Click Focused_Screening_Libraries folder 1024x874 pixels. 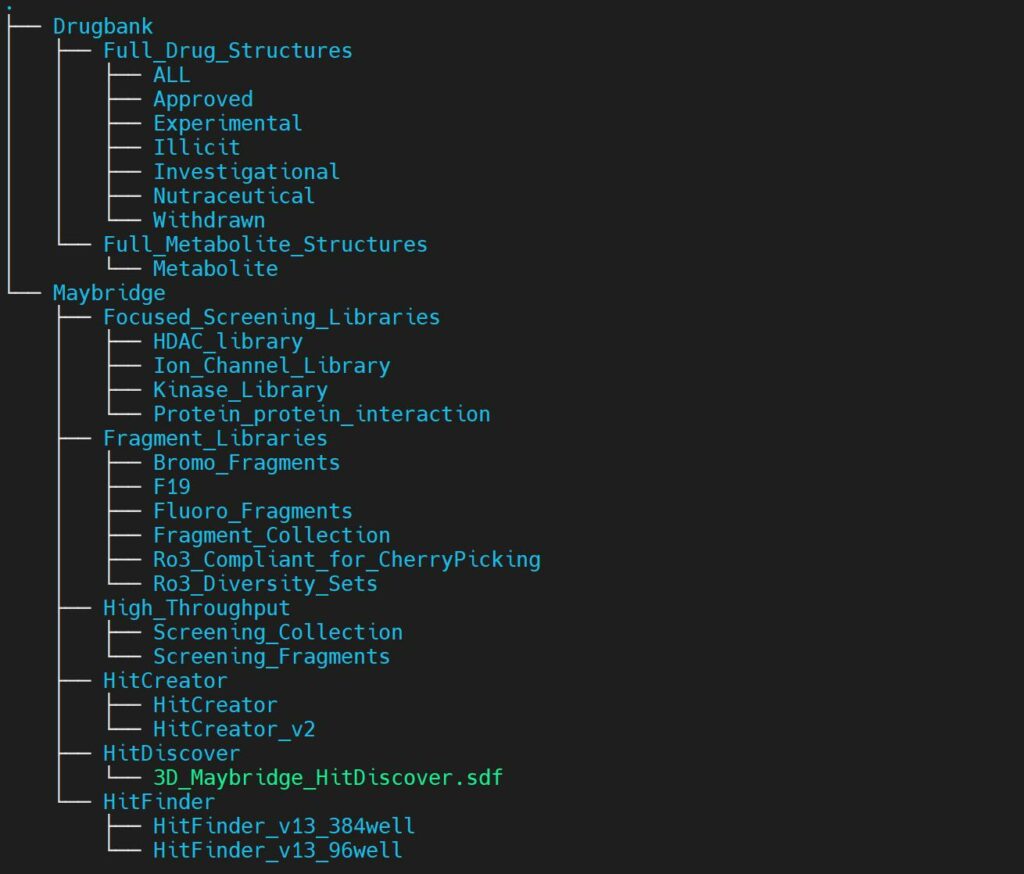coord(271,317)
